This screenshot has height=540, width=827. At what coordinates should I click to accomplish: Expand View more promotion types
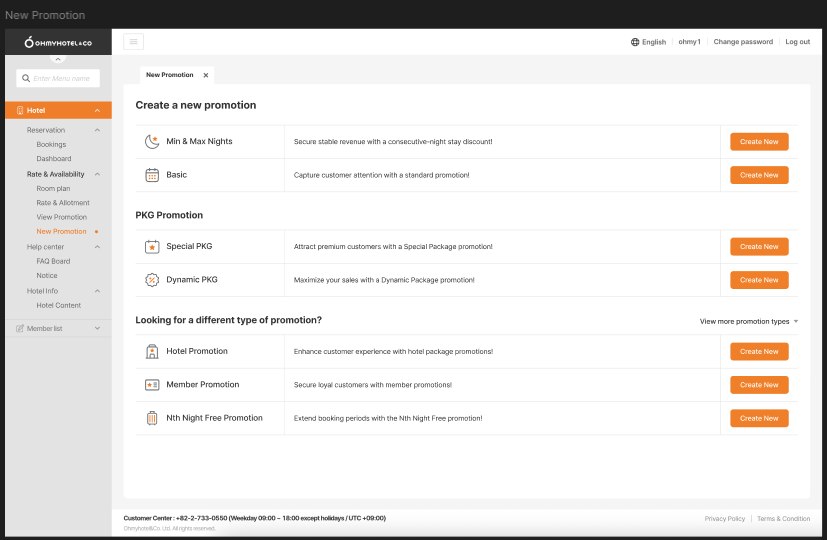[x=748, y=322]
